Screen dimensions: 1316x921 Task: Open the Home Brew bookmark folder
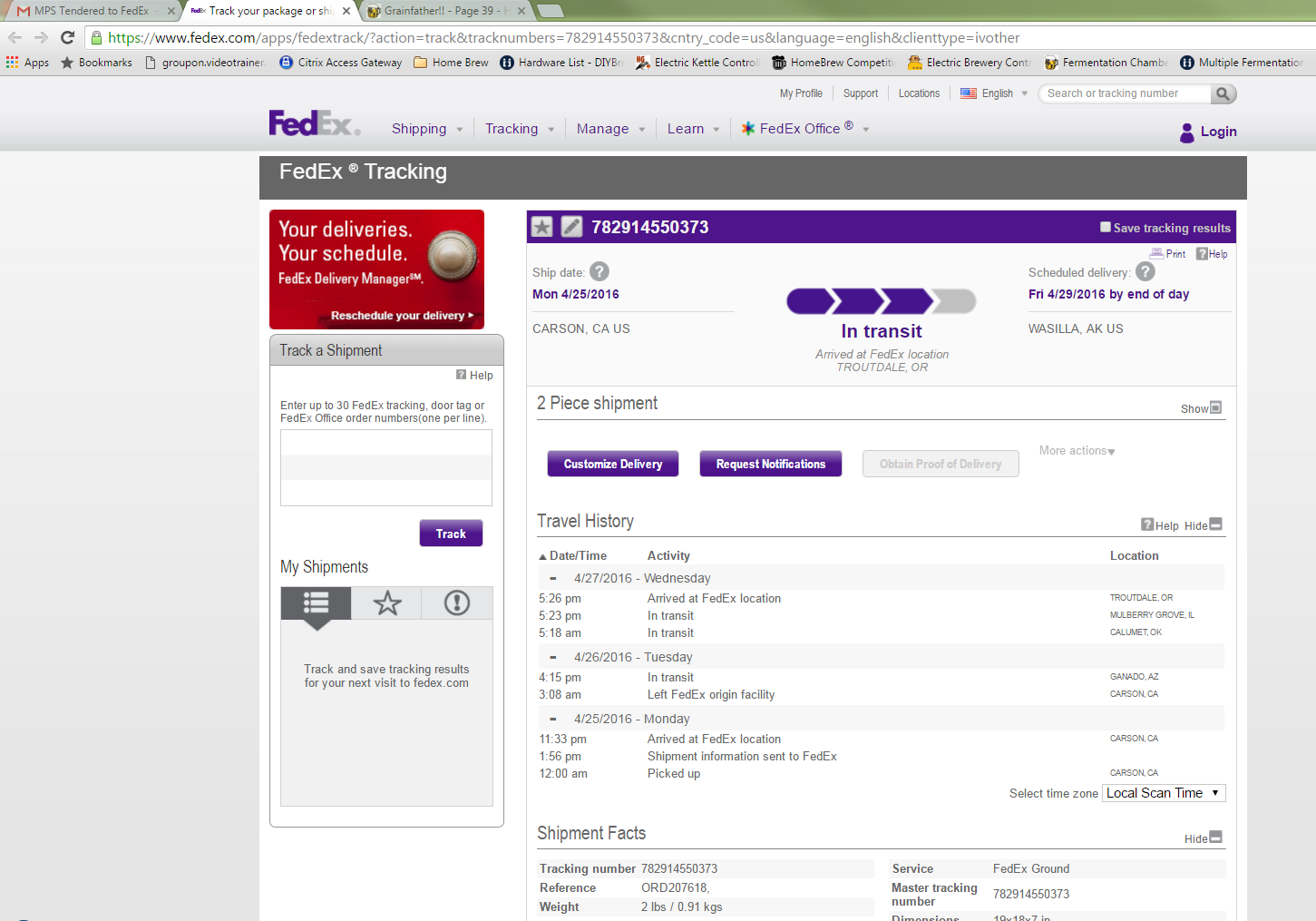pos(451,63)
